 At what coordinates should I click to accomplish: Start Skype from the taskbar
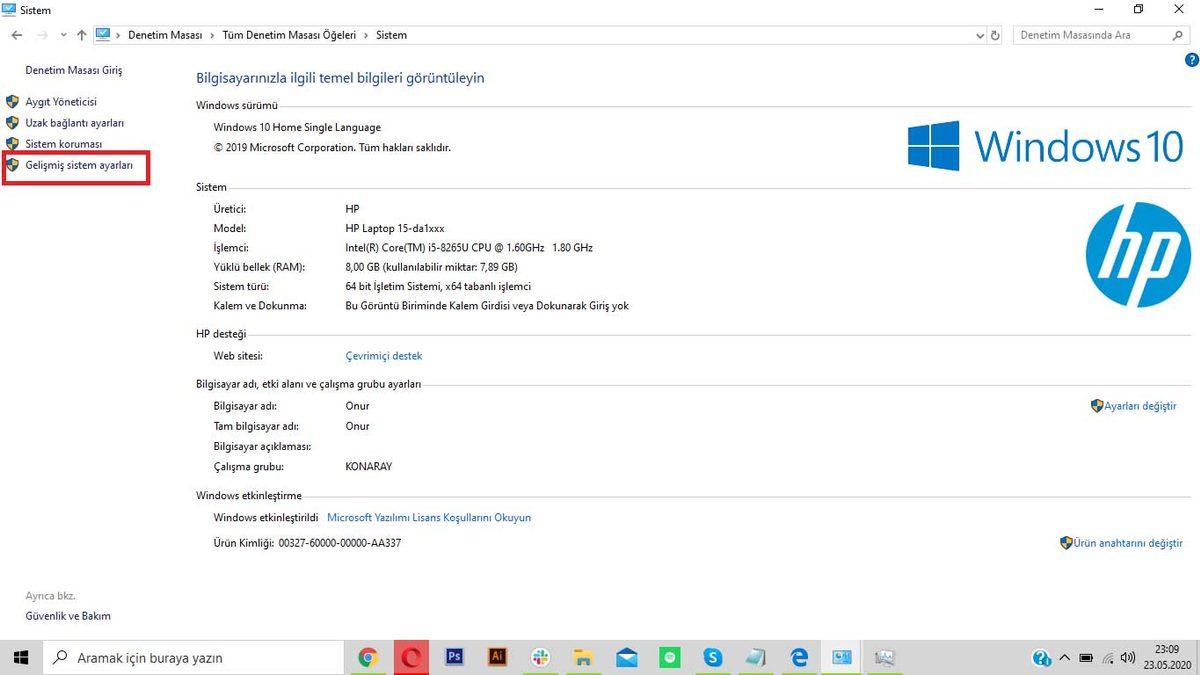coord(712,657)
